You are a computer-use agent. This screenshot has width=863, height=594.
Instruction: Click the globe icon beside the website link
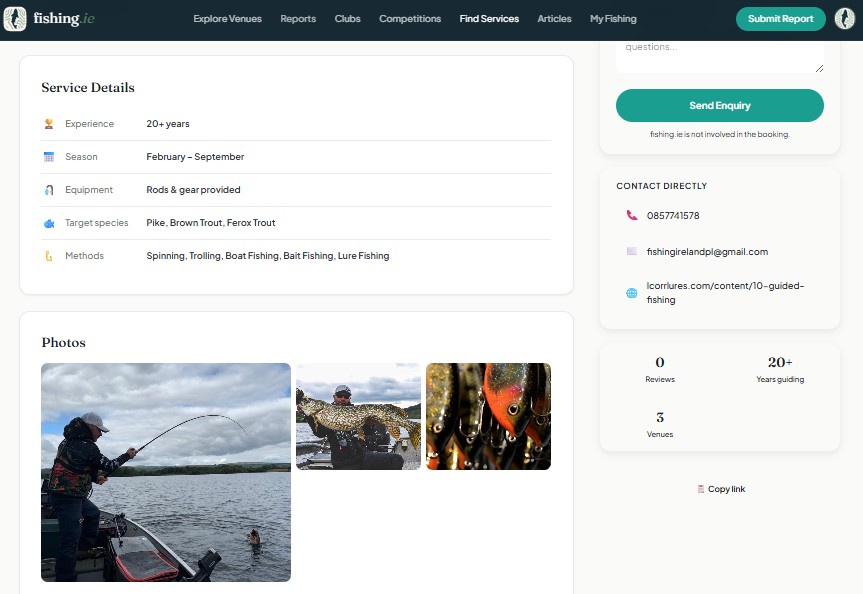[630, 292]
